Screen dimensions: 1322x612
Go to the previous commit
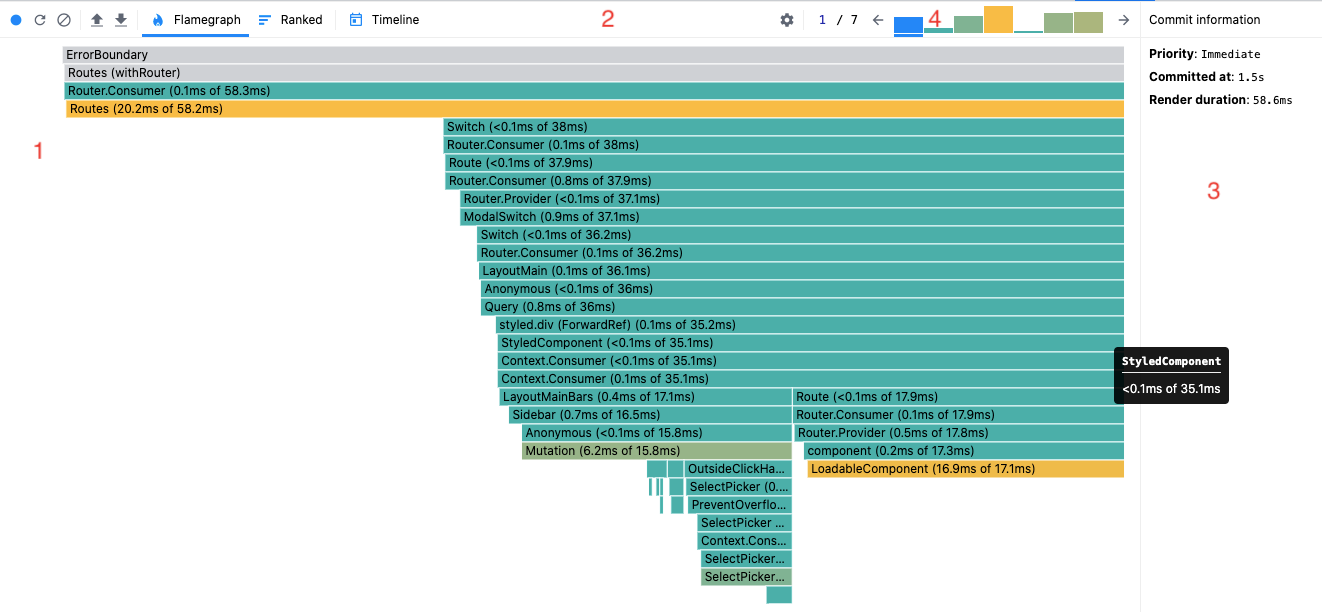(x=880, y=19)
